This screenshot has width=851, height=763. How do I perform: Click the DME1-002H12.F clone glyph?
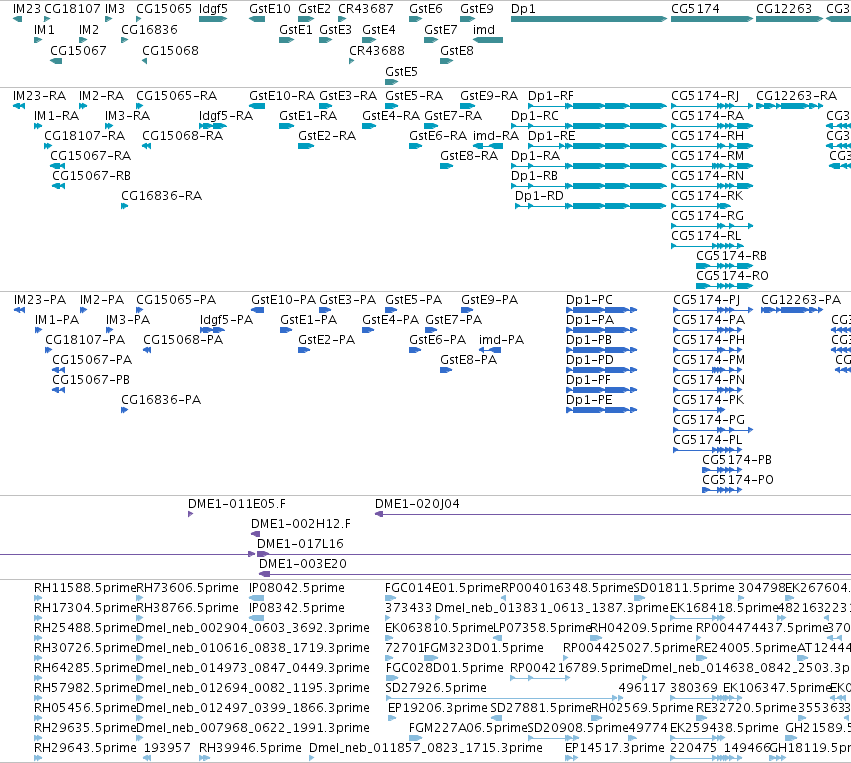click(x=255, y=534)
